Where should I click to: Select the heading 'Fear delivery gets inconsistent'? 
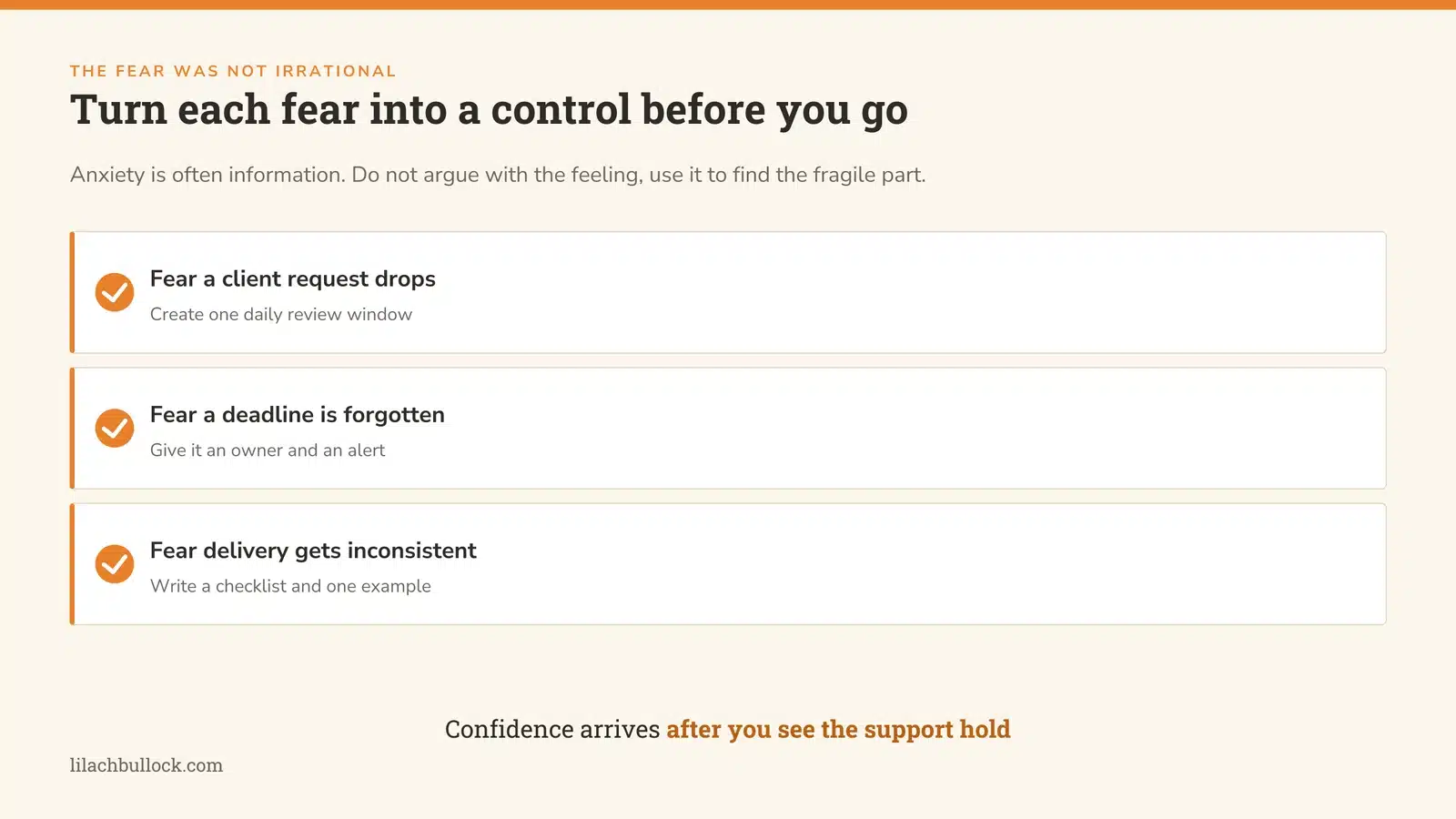point(313,551)
